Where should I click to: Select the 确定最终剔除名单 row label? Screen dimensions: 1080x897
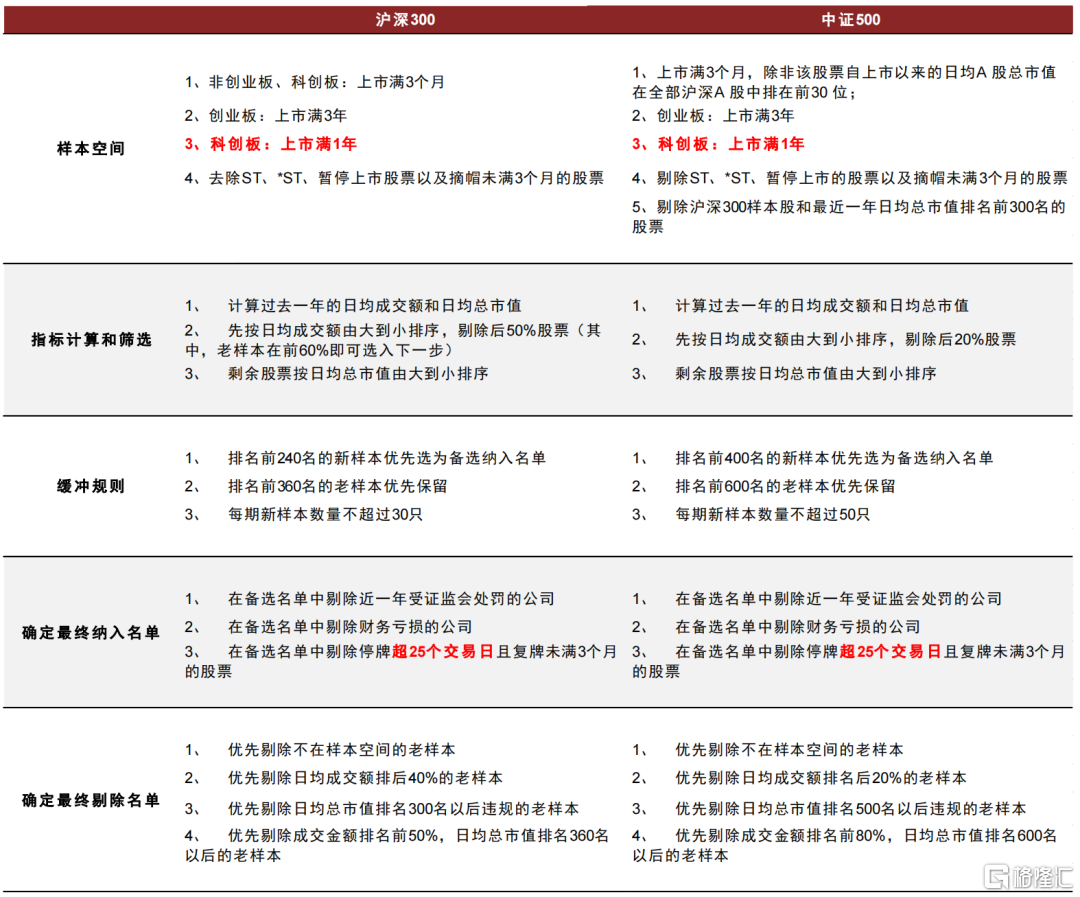[91, 799]
